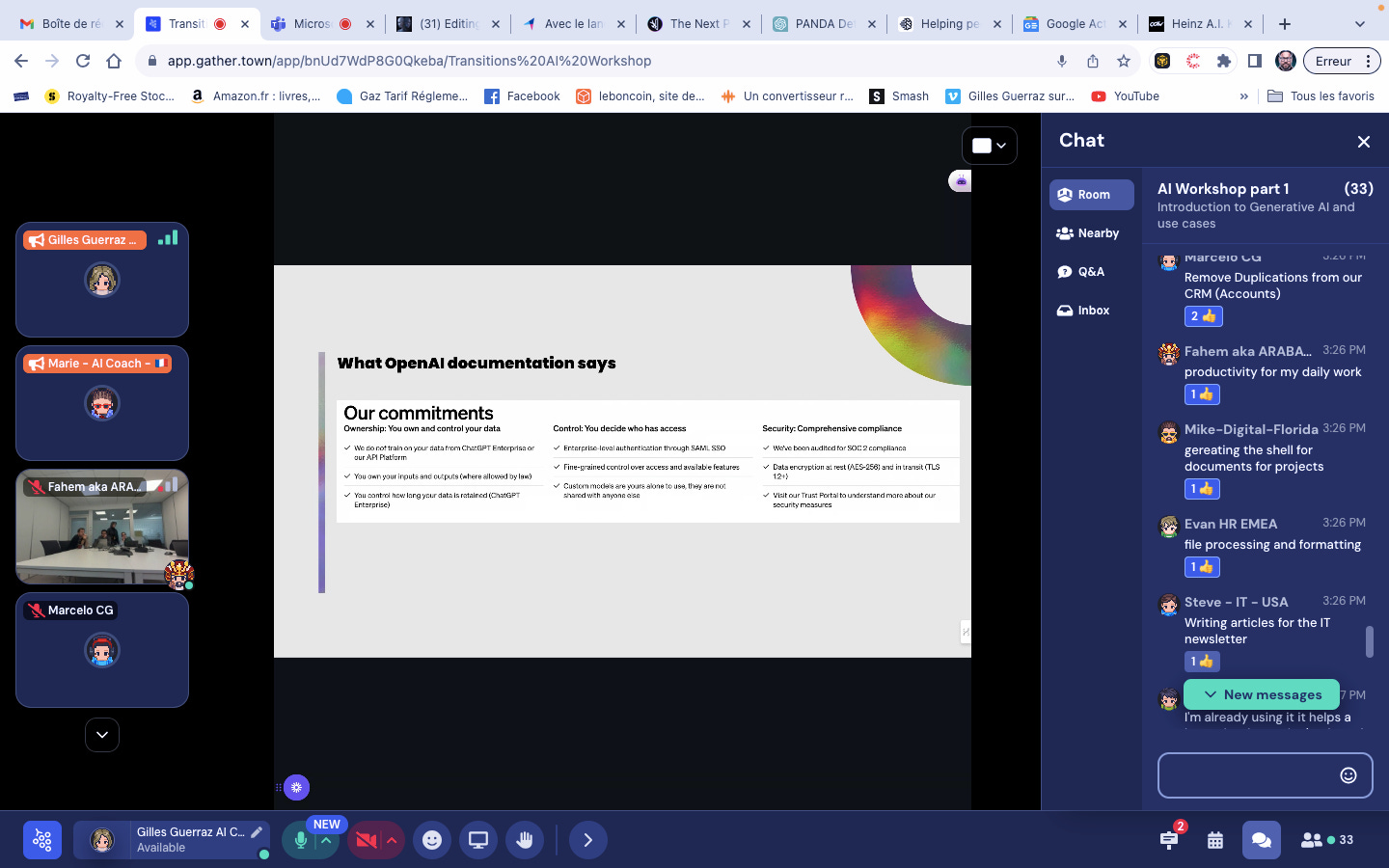
Task: Open the Gather main menu grape icon
Action: coord(42,840)
